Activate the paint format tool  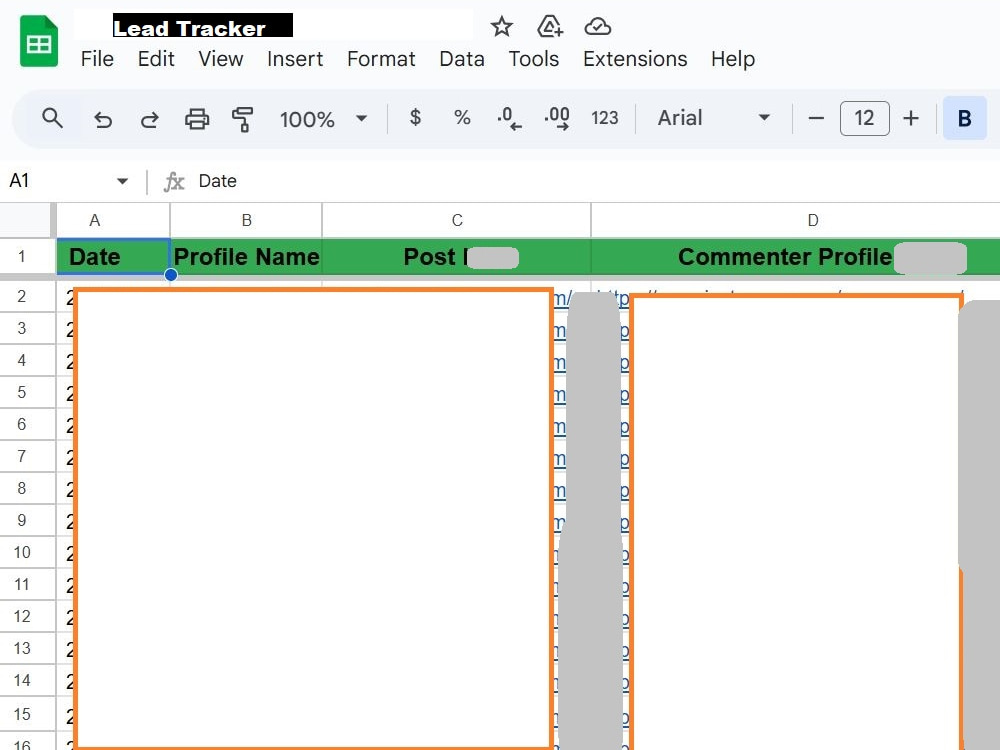[242, 119]
